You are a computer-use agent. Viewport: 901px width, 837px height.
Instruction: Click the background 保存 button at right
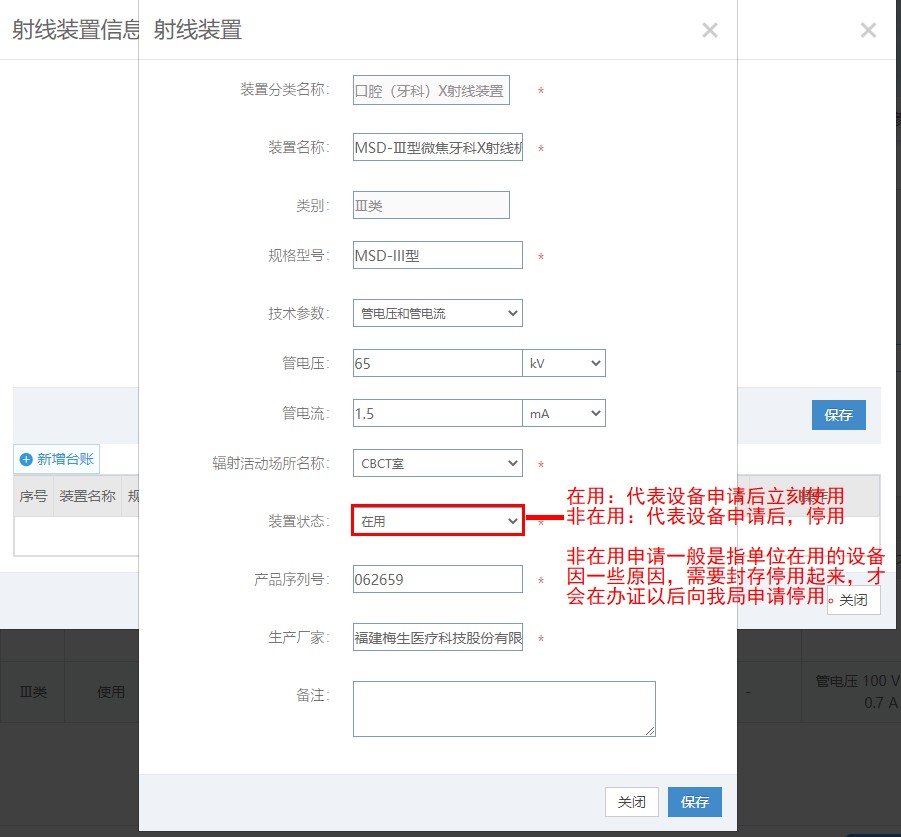tap(838, 415)
